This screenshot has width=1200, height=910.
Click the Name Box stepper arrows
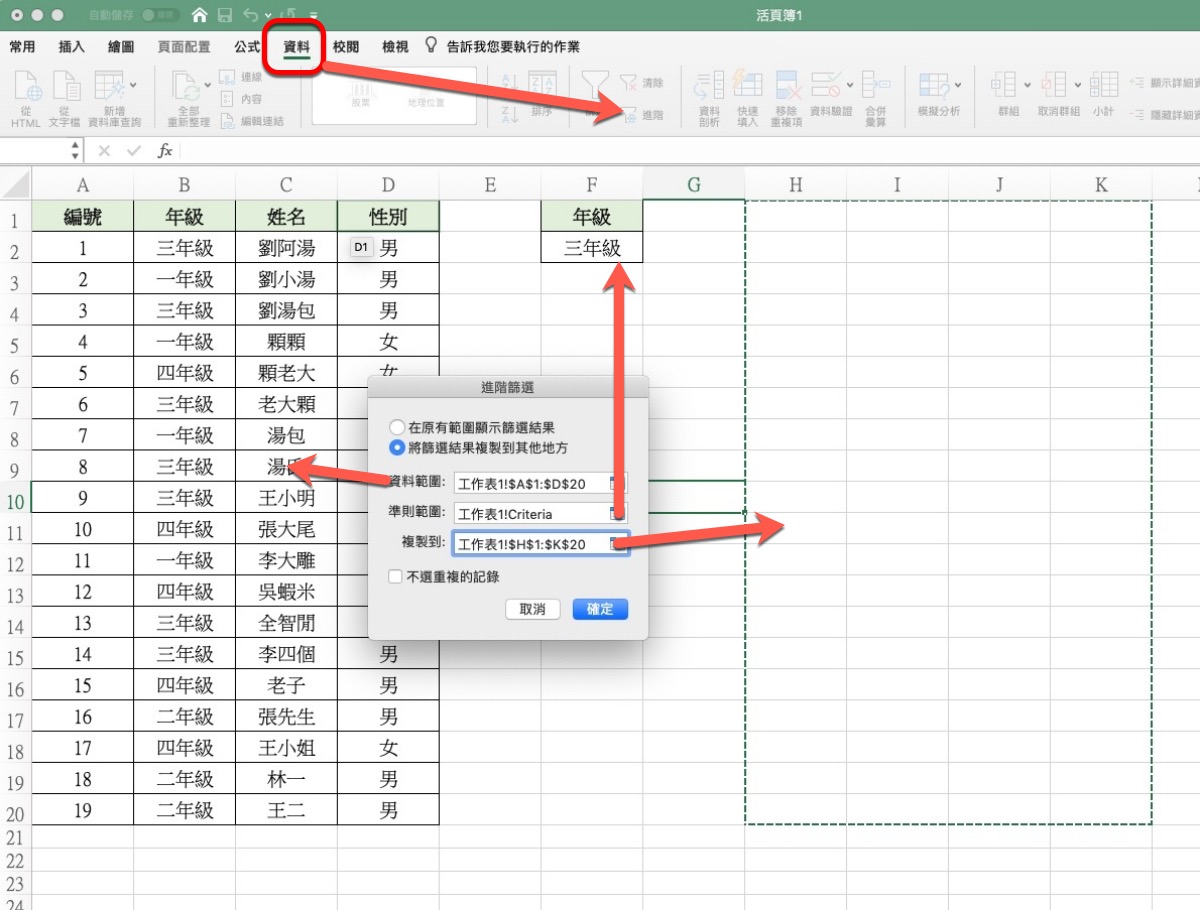pos(76,151)
